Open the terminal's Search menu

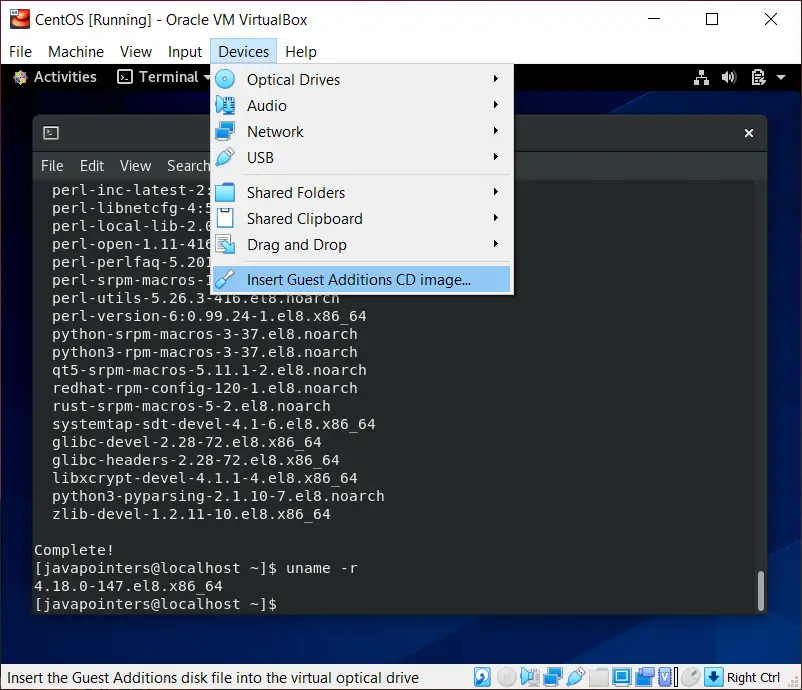188,166
